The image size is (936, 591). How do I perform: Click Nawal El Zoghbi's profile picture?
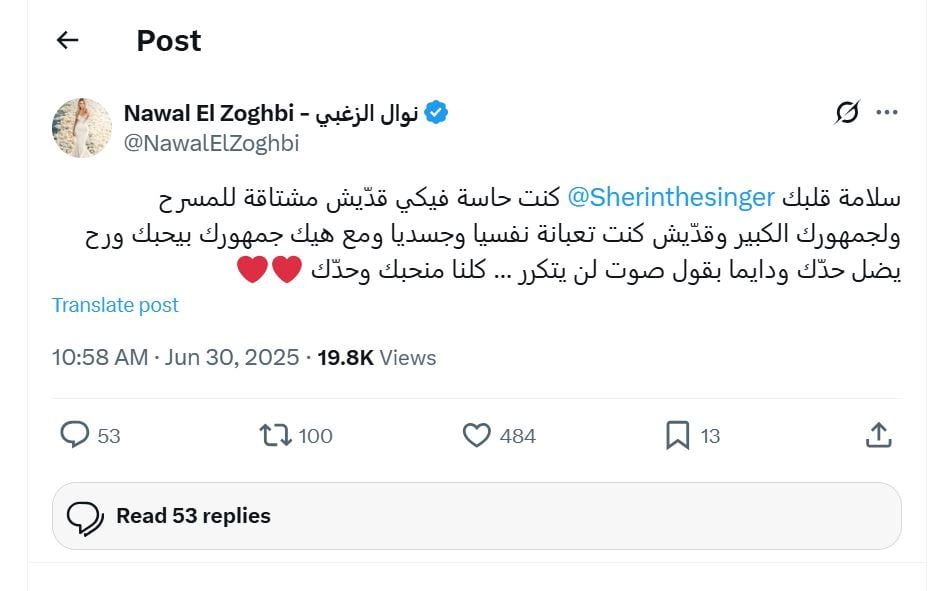point(80,126)
